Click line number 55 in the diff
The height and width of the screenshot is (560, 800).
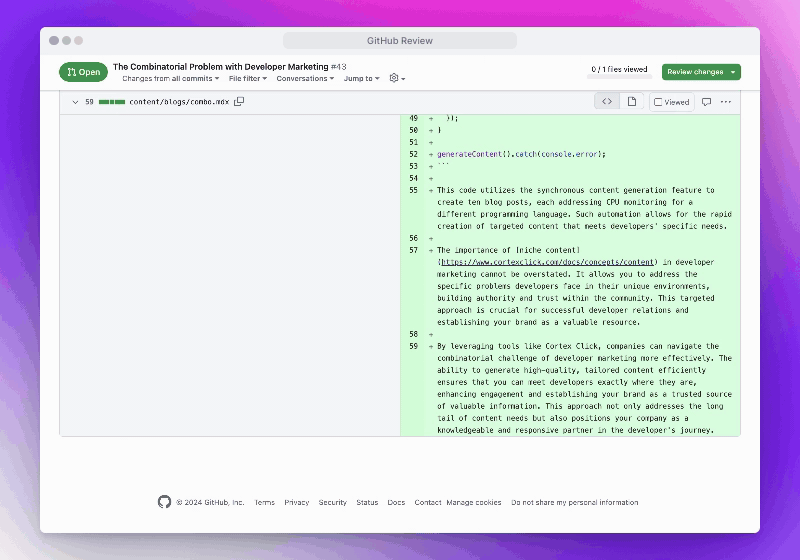tap(413, 190)
